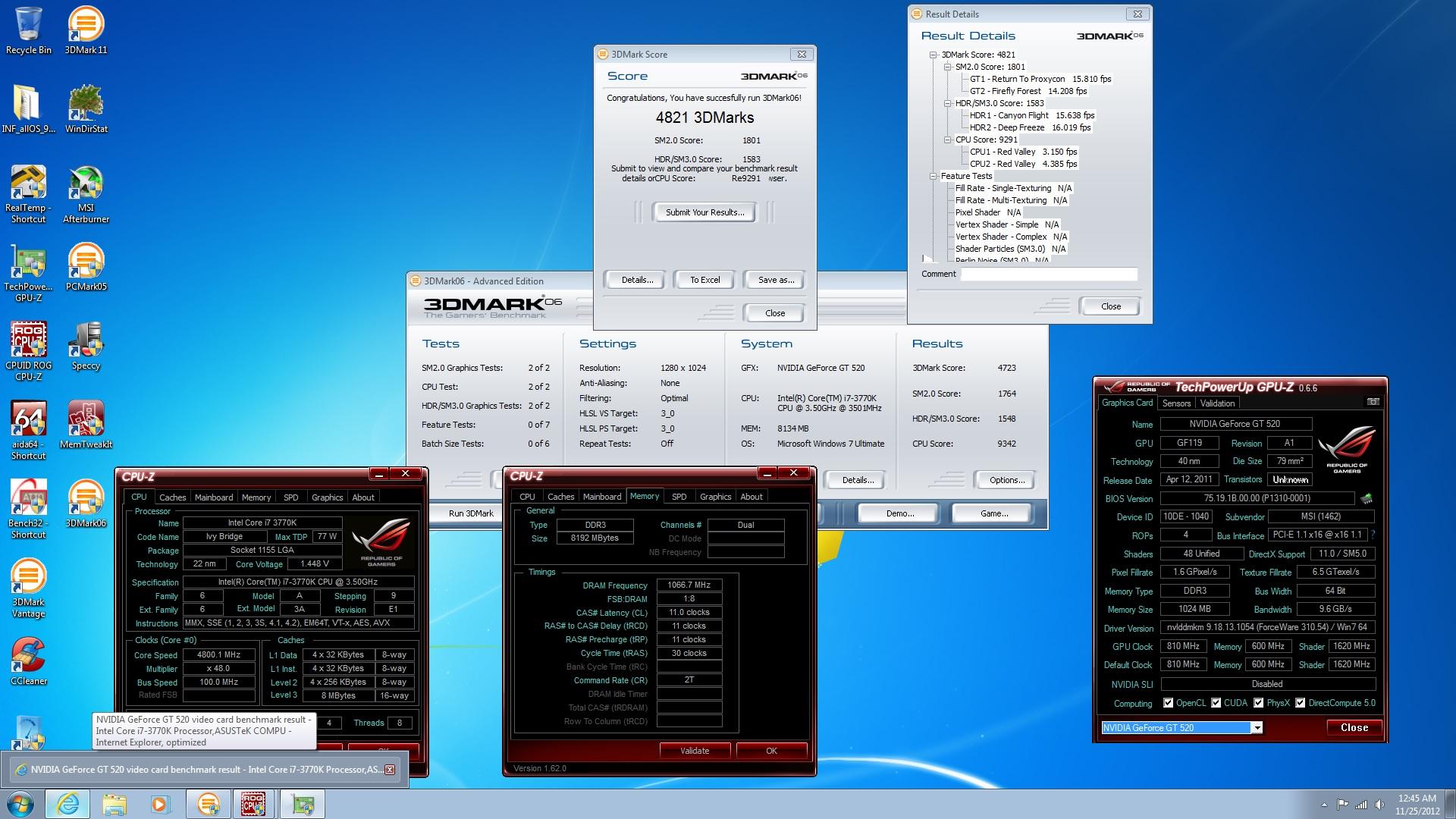Open the PCMark05 desktop icon

(86, 267)
